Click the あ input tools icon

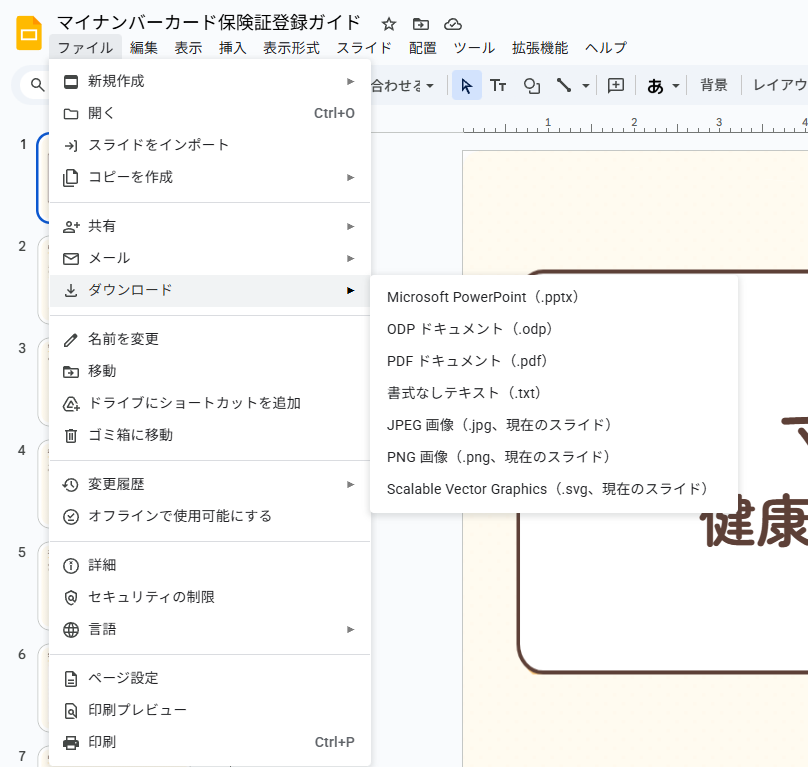coord(655,86)
